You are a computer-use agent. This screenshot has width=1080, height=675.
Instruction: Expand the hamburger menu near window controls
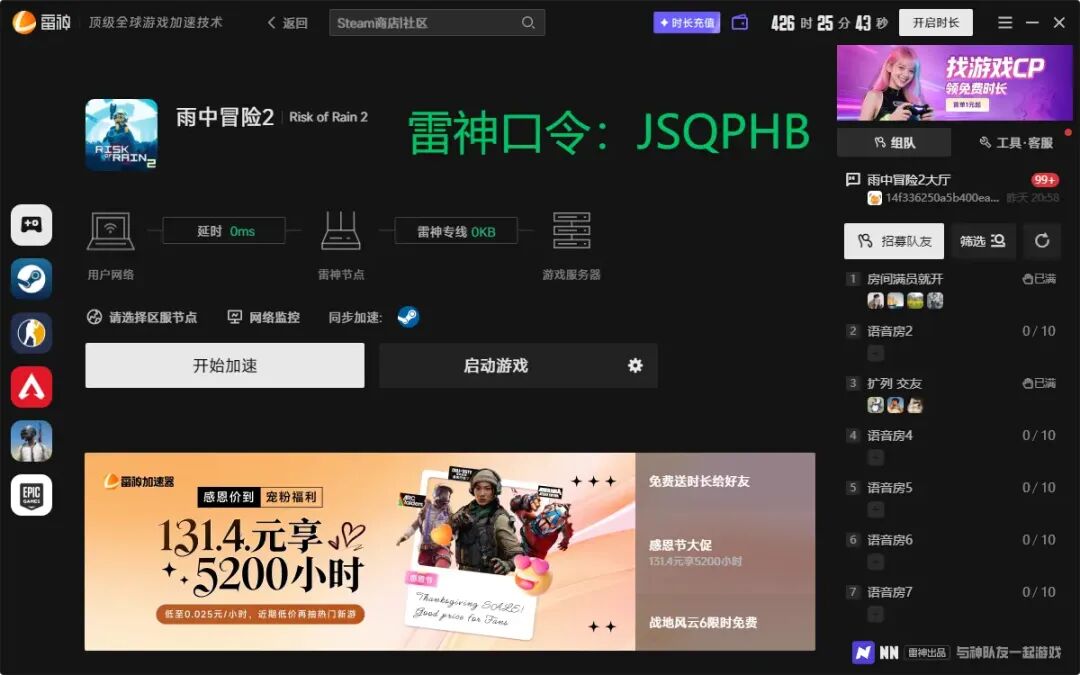click(x=1005, y=21)
